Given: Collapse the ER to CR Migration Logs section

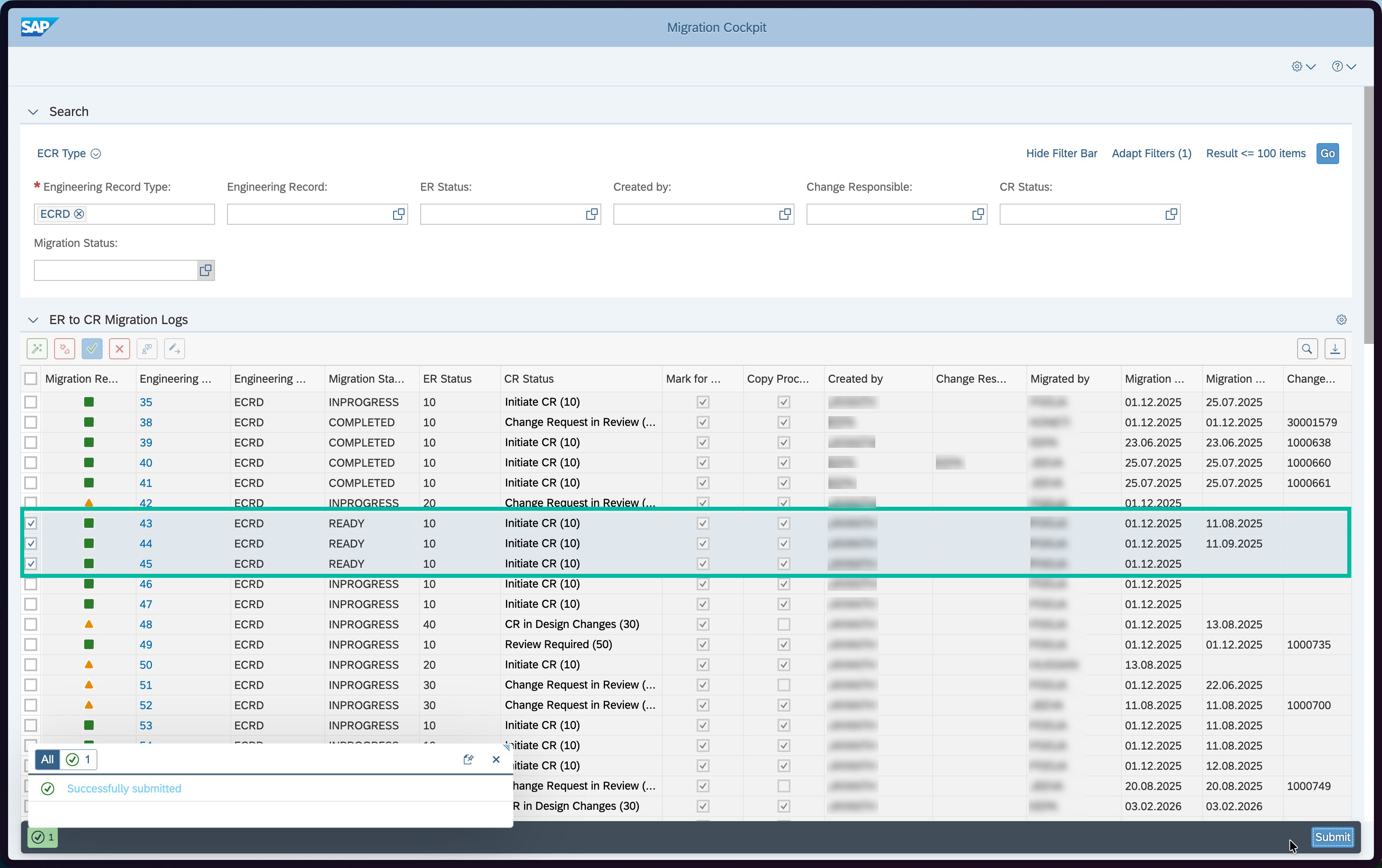Looking at the screenshot, I should 33,320.
